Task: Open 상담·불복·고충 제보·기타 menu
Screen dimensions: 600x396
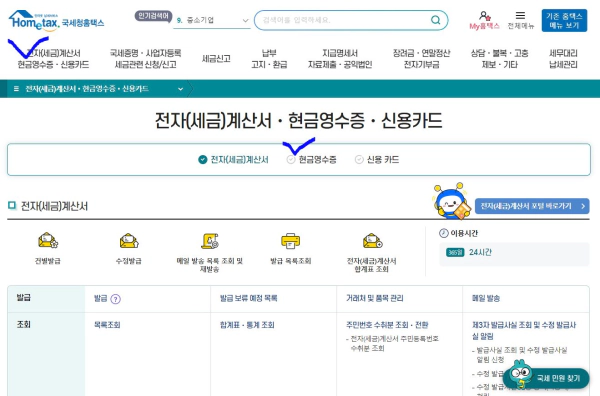Action: tap(499, 59)
